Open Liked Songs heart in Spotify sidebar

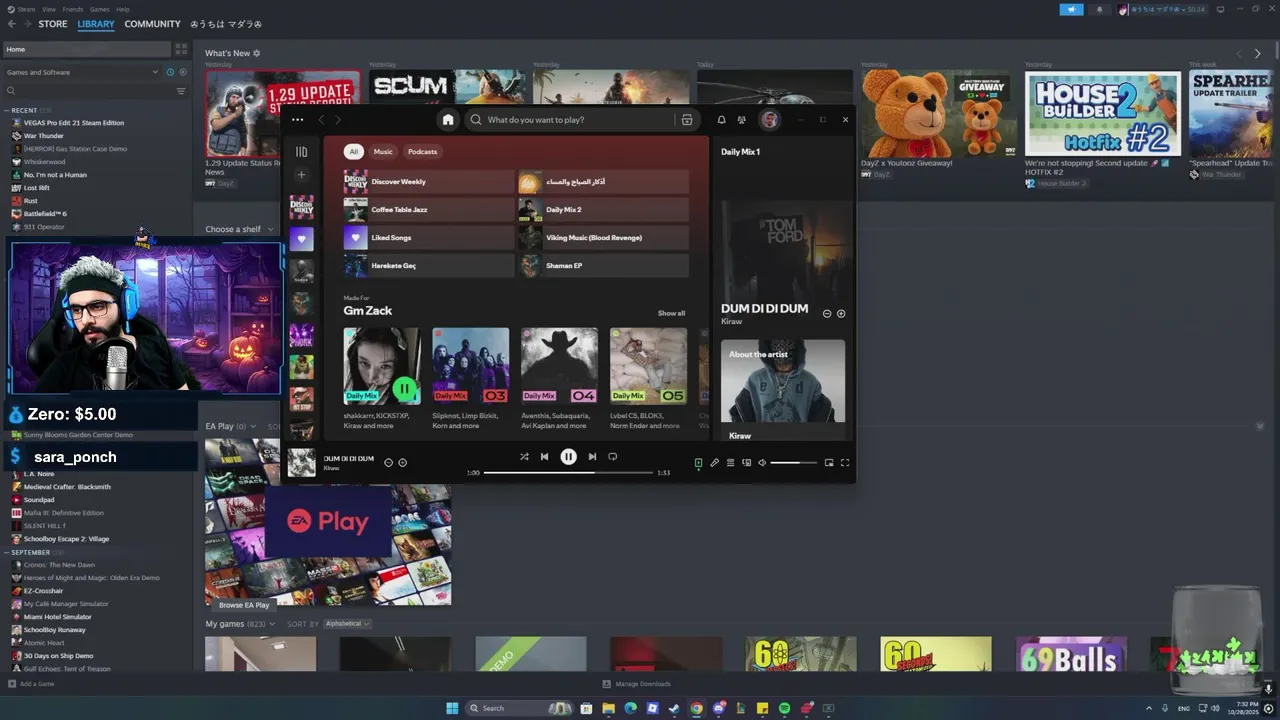click(x=301, y=239)
